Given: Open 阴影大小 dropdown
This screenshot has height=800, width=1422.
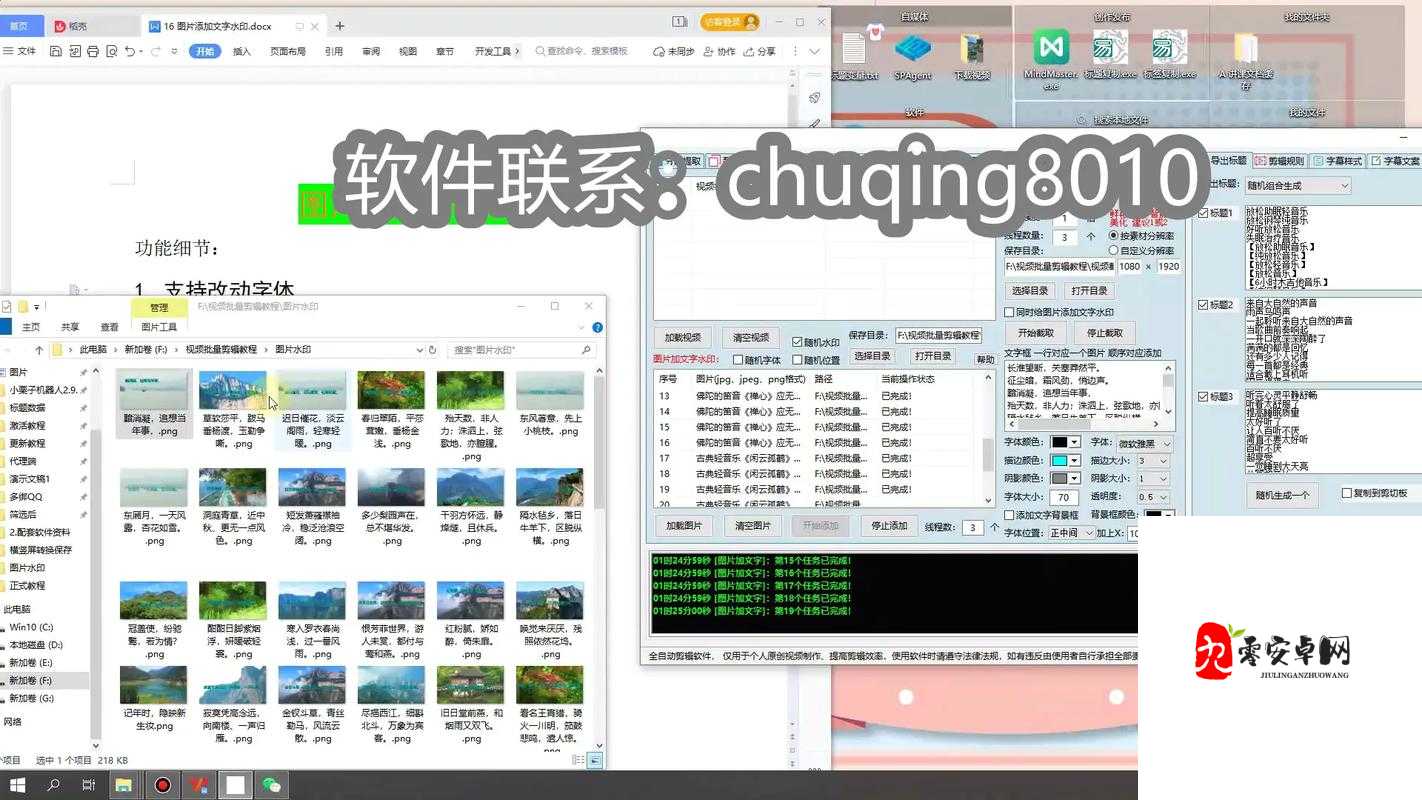Looking at the screenshot, I should [x=1153, y=479].
